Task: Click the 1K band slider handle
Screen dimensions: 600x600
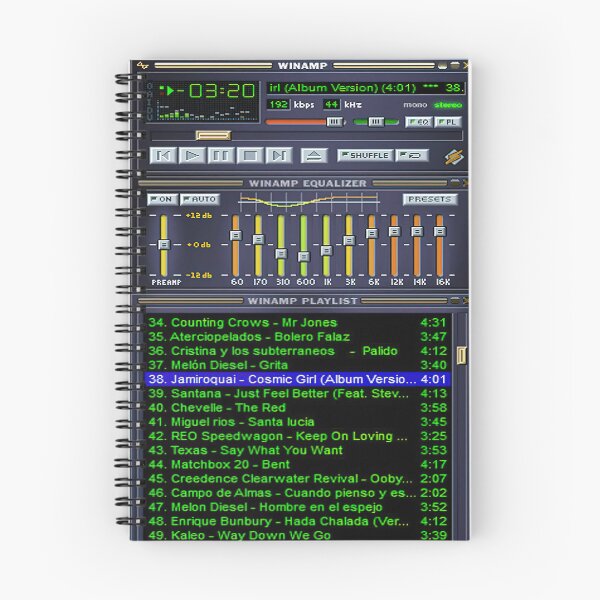Action: tap(326, 250)
